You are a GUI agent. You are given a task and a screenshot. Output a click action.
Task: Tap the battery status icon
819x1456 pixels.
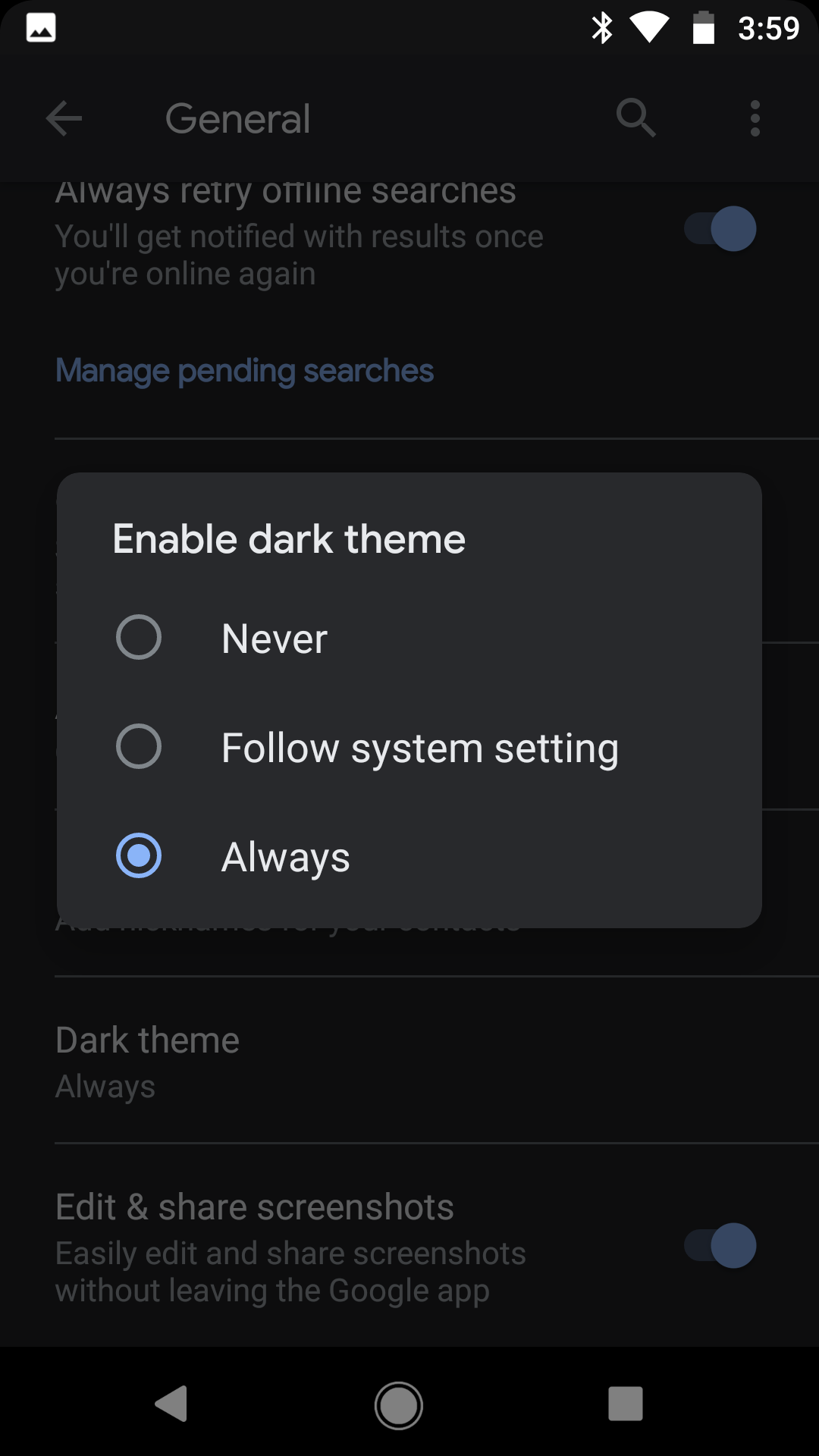[x=704, y=28]
